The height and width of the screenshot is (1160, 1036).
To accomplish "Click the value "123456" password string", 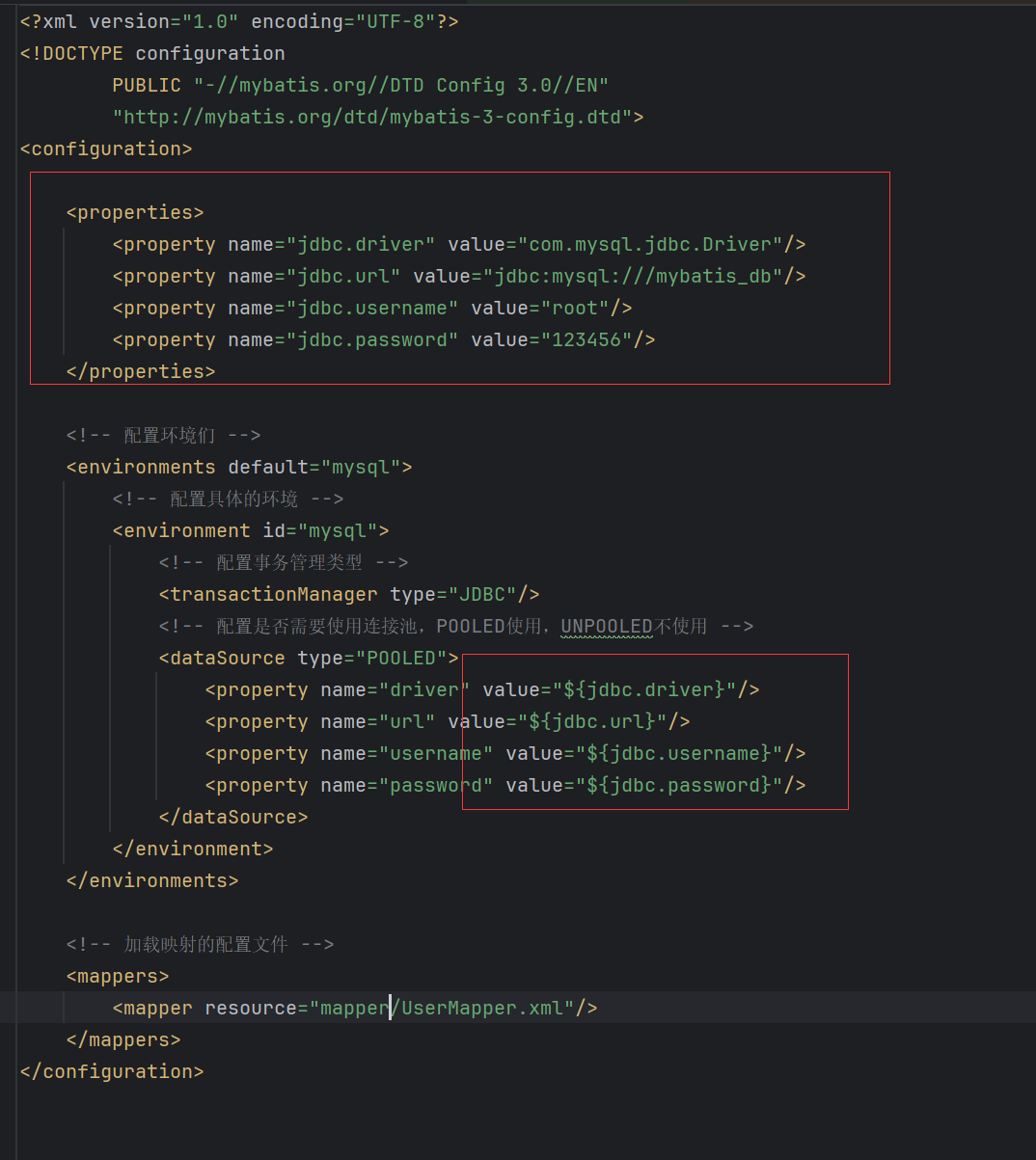I will (x=586, y=339).
